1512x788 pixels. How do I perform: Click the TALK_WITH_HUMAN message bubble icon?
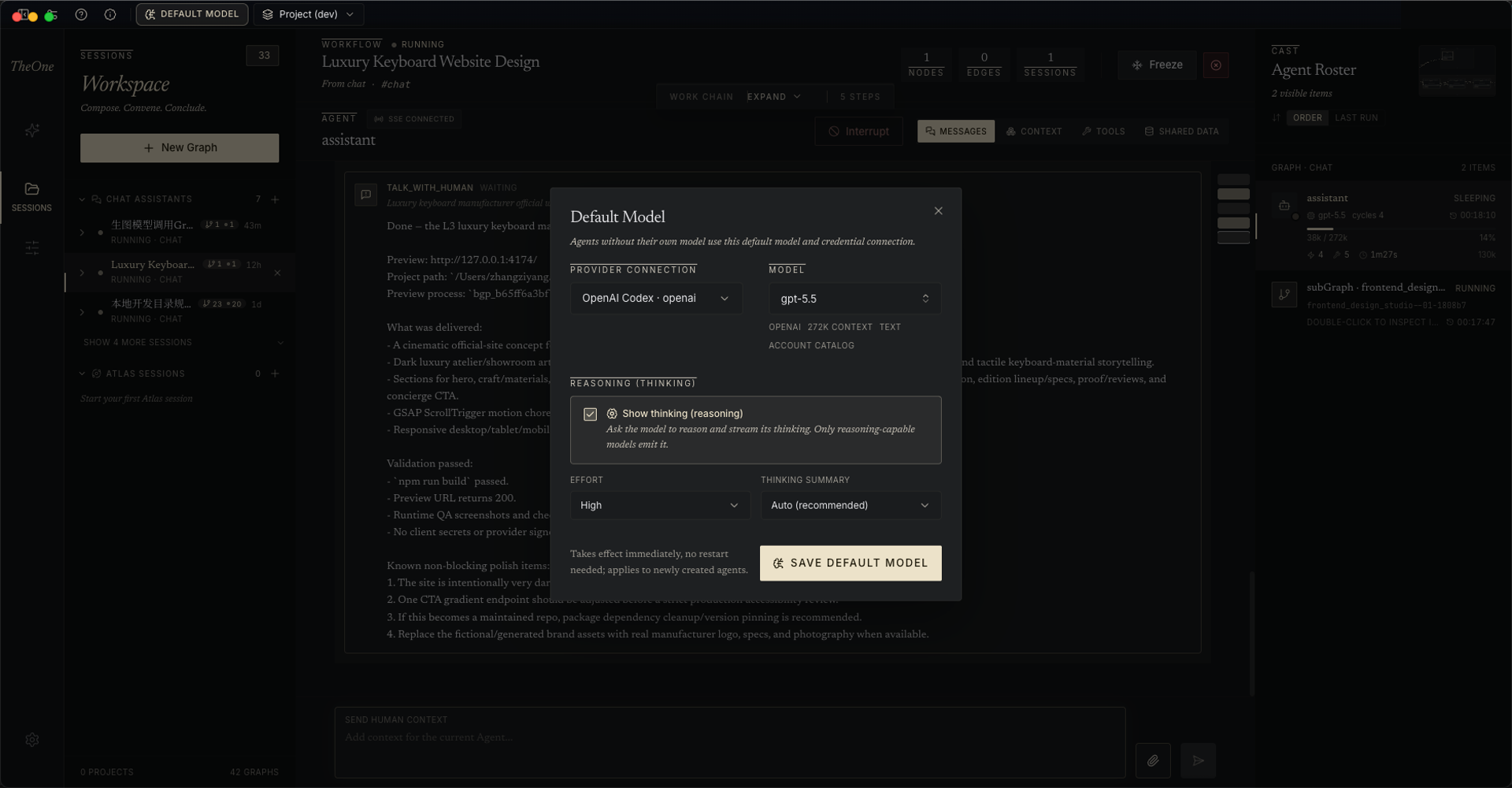[x=365, y=194]
